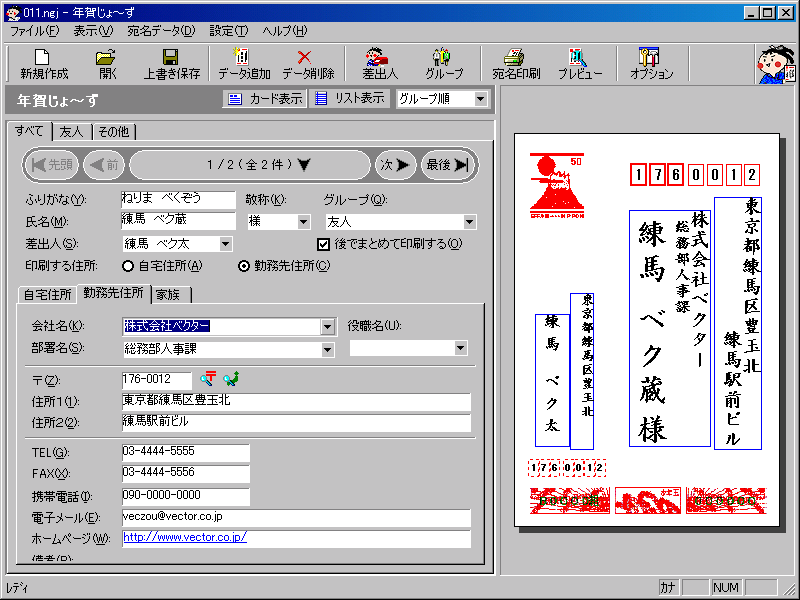
Task: Open the 宛名データ menu
Action: pos(161,31)
